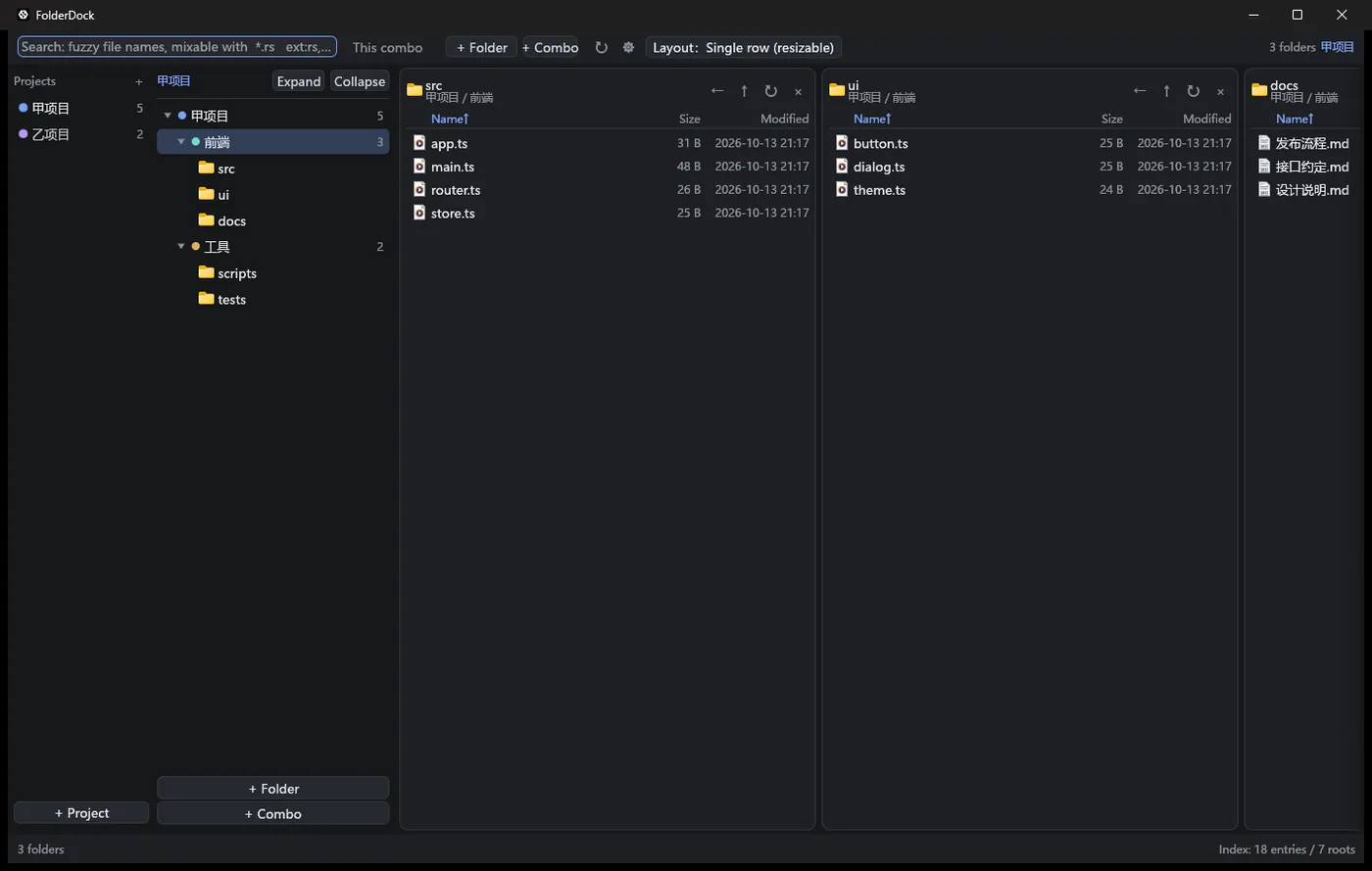Refresh the ui folder panel
Viewport: 1372px width, 871px height.
[1194, 91]
